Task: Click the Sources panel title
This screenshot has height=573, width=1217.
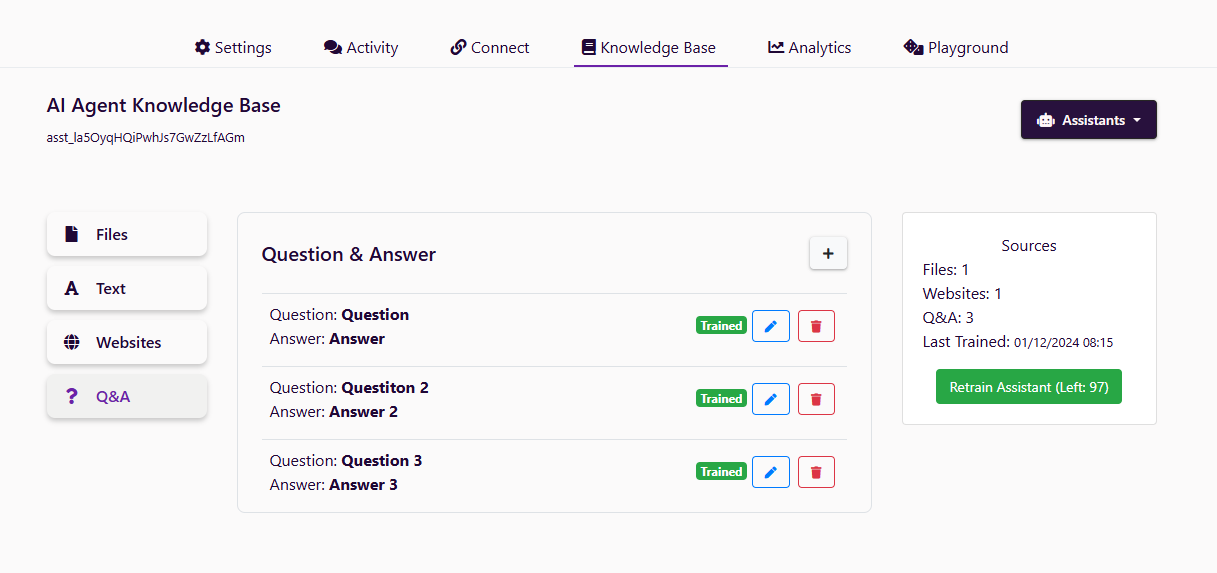Action: pyautogui.click(x=1029, y=245)
